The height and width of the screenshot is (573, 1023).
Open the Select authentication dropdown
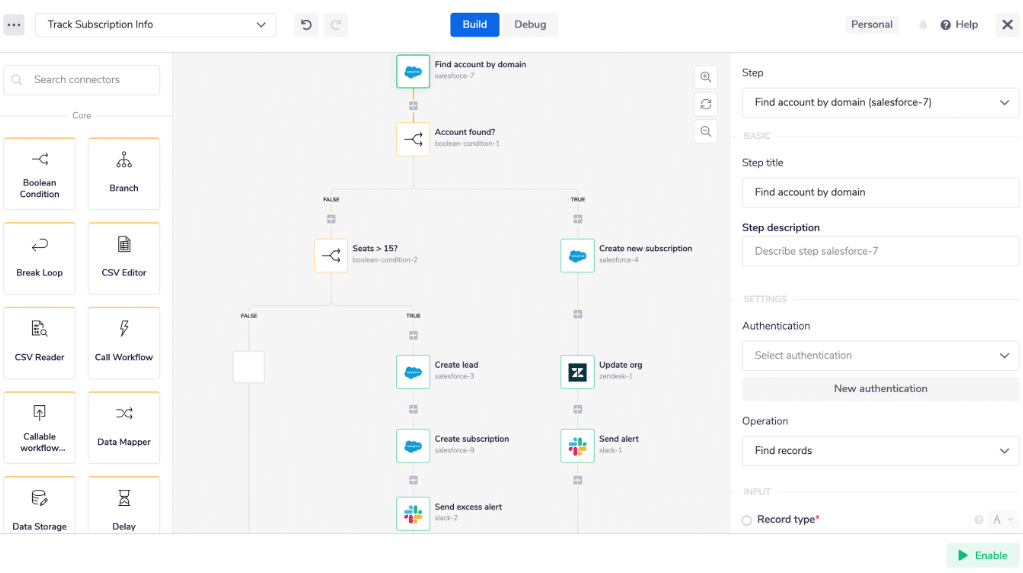(880, 355)
